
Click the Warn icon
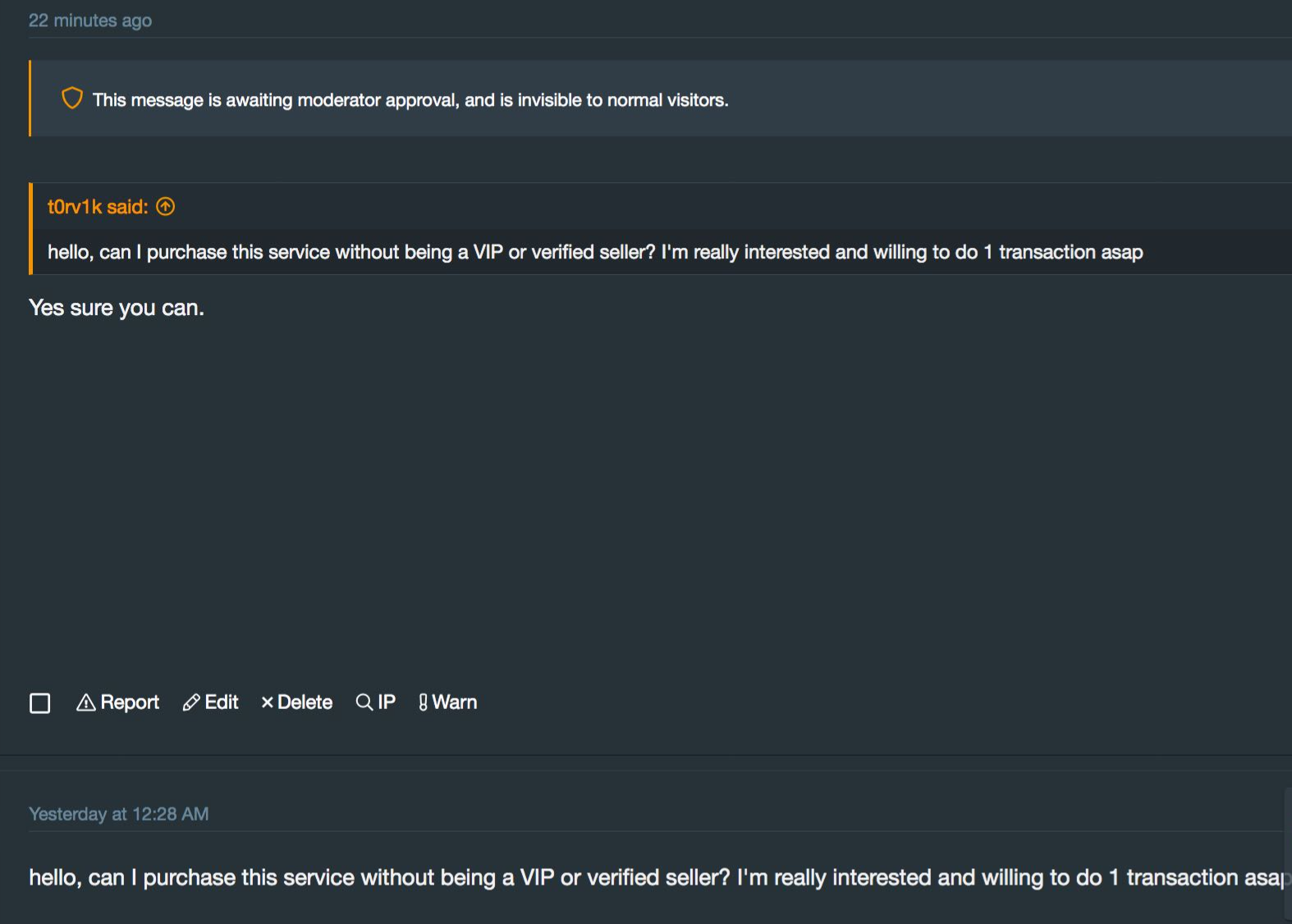423,702
